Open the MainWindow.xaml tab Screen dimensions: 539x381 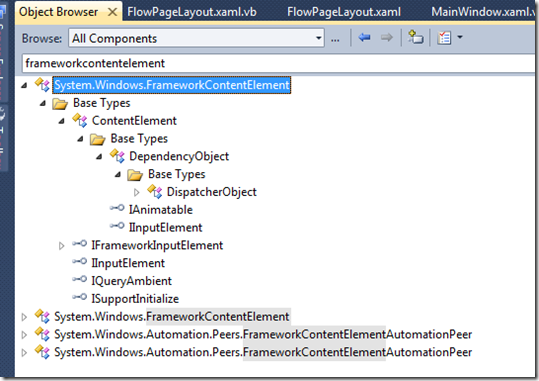(483, 12)
